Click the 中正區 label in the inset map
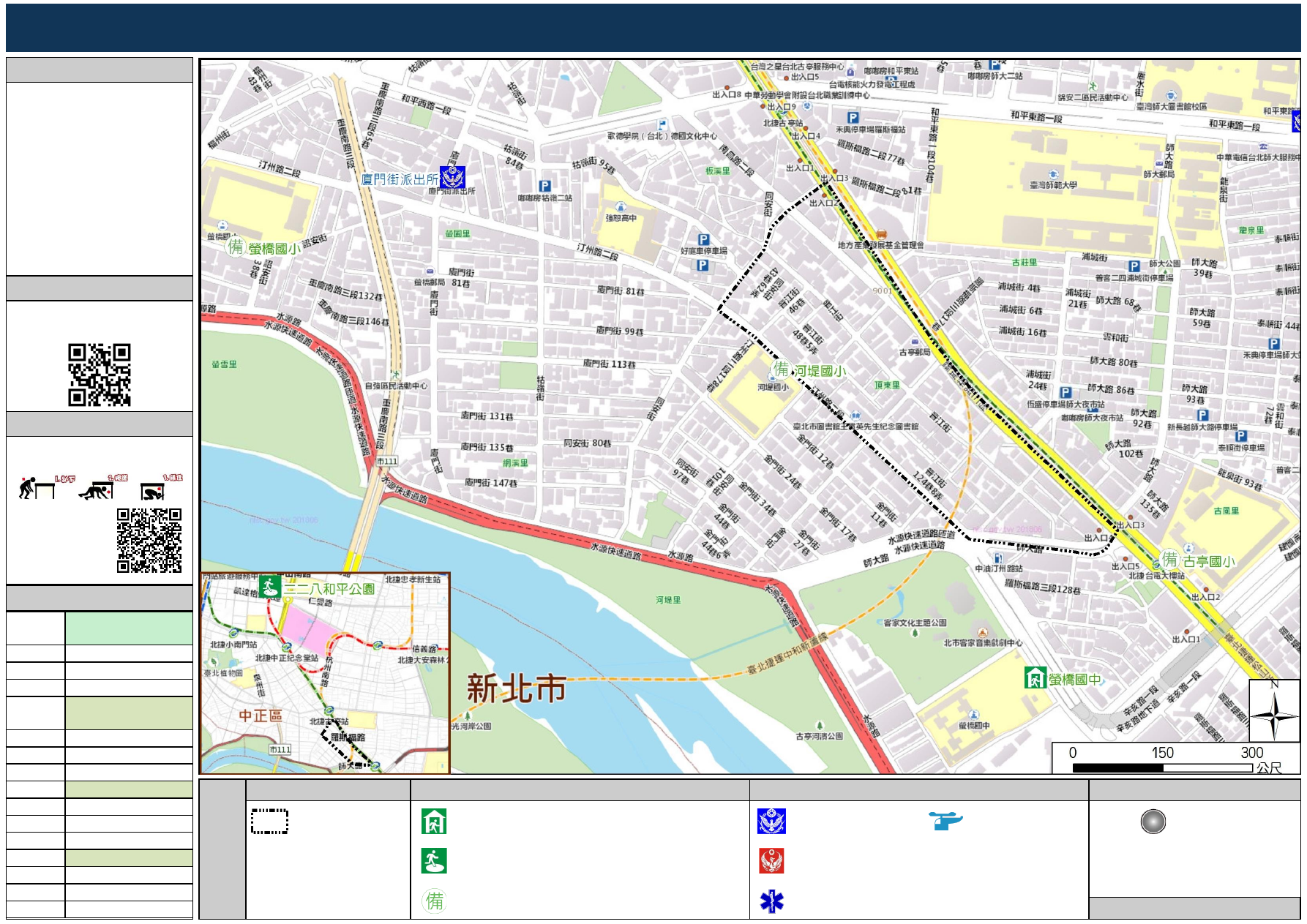 [x=261, y=715]
